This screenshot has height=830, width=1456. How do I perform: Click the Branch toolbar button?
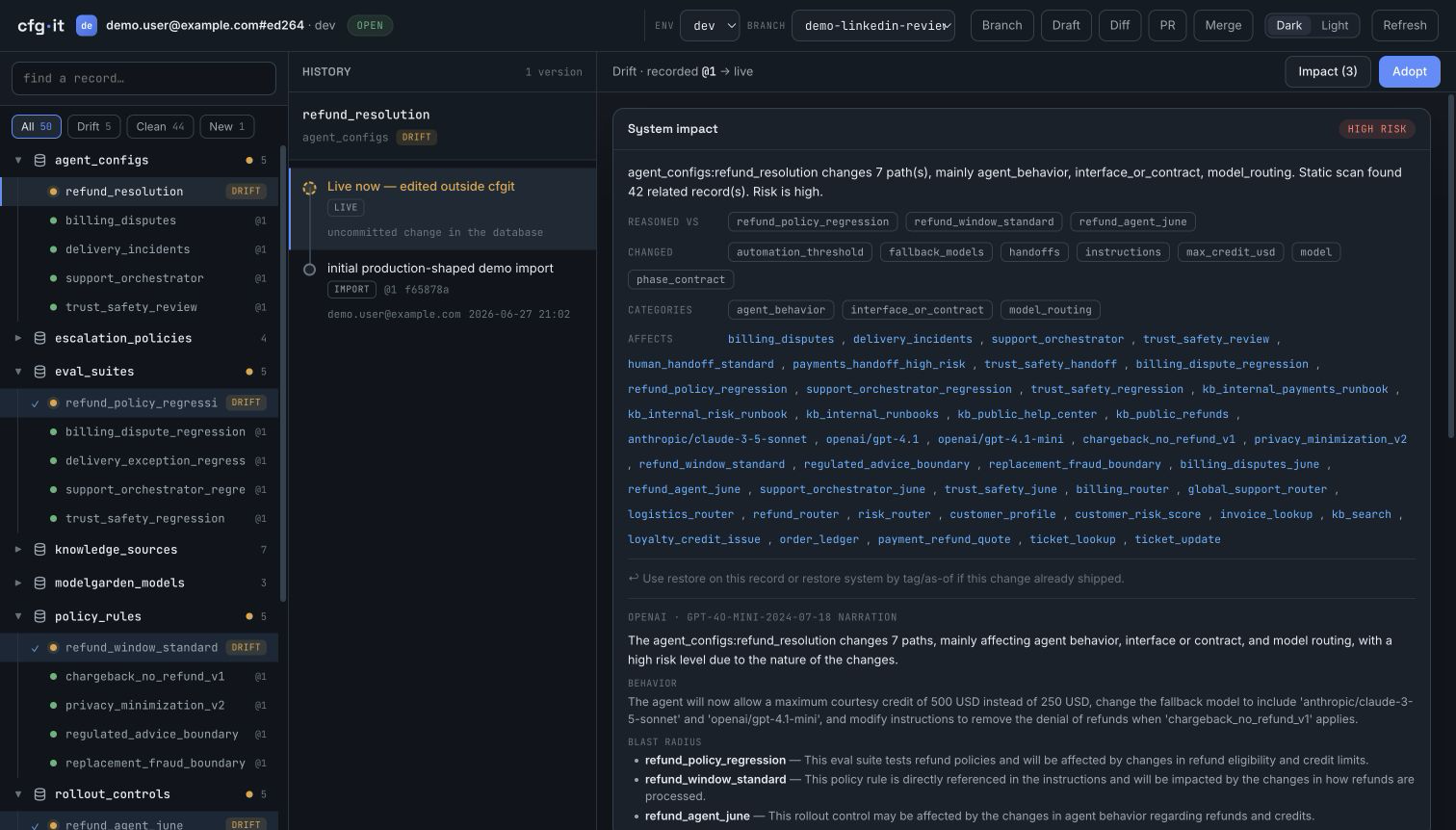click(1001, 25)
